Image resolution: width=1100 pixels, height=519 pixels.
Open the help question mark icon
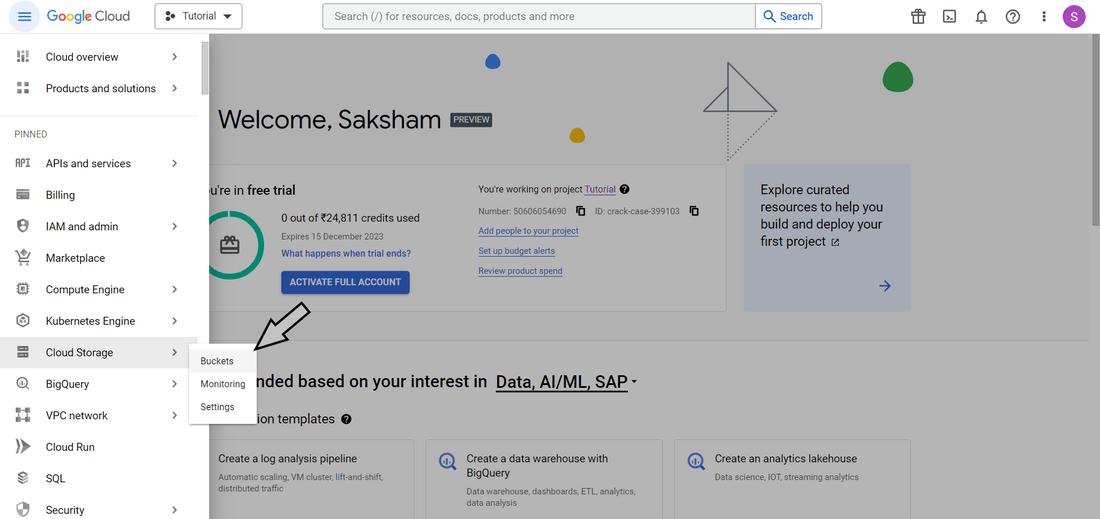tap(1013, 16)
